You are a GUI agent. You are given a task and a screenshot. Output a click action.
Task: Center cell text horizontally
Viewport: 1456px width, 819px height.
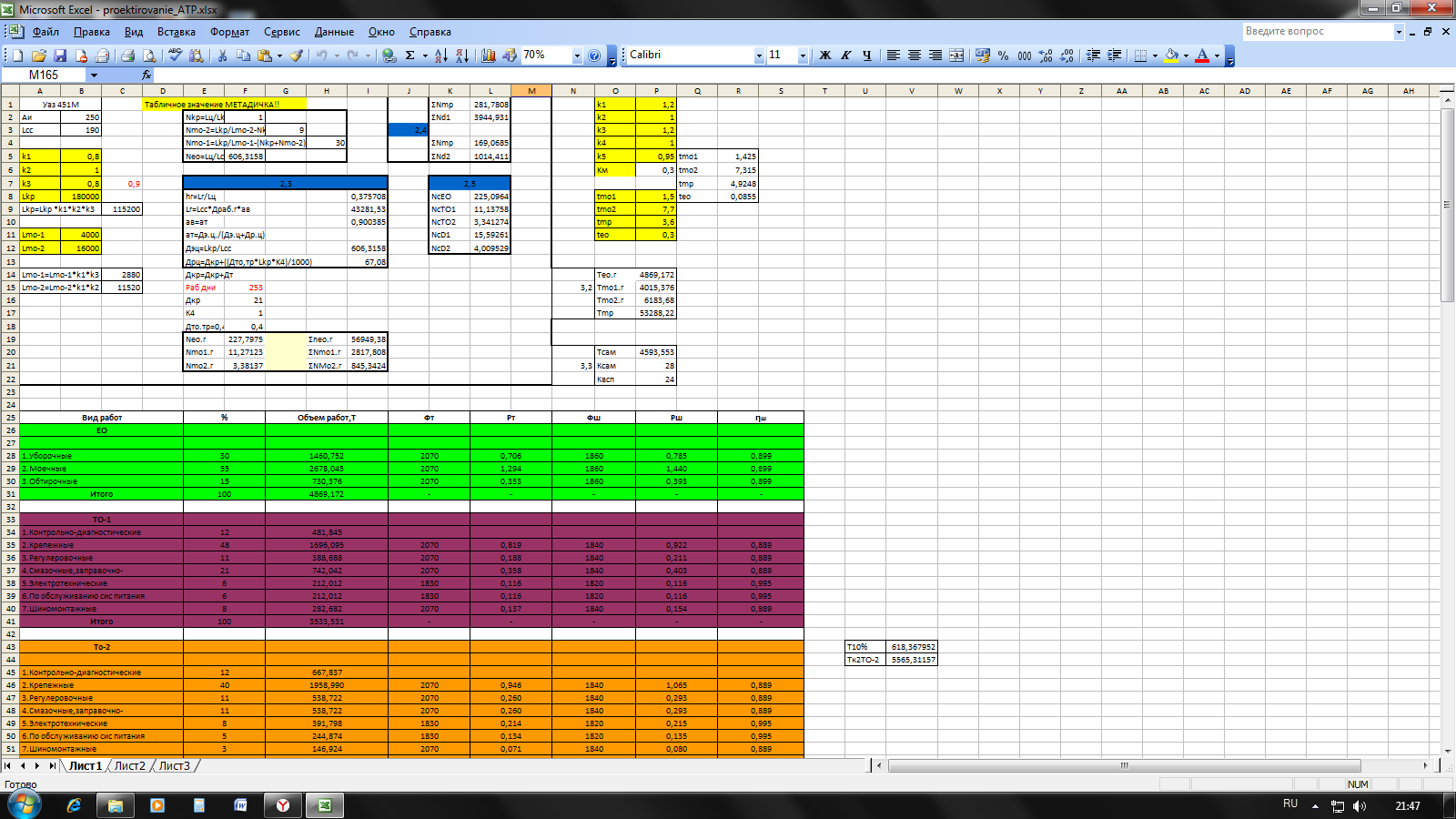[x=915, y=56]
